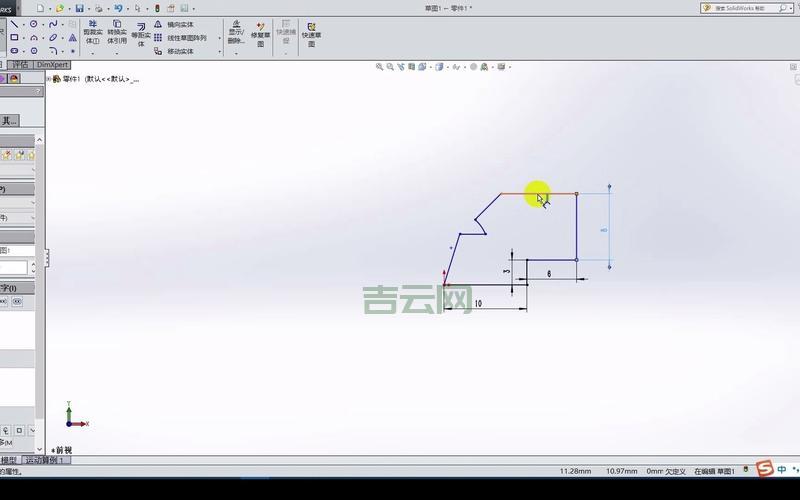Select the dimension 10 on the sketch
This screenshot has width=800, height=500.
click(x=478, y=303)
